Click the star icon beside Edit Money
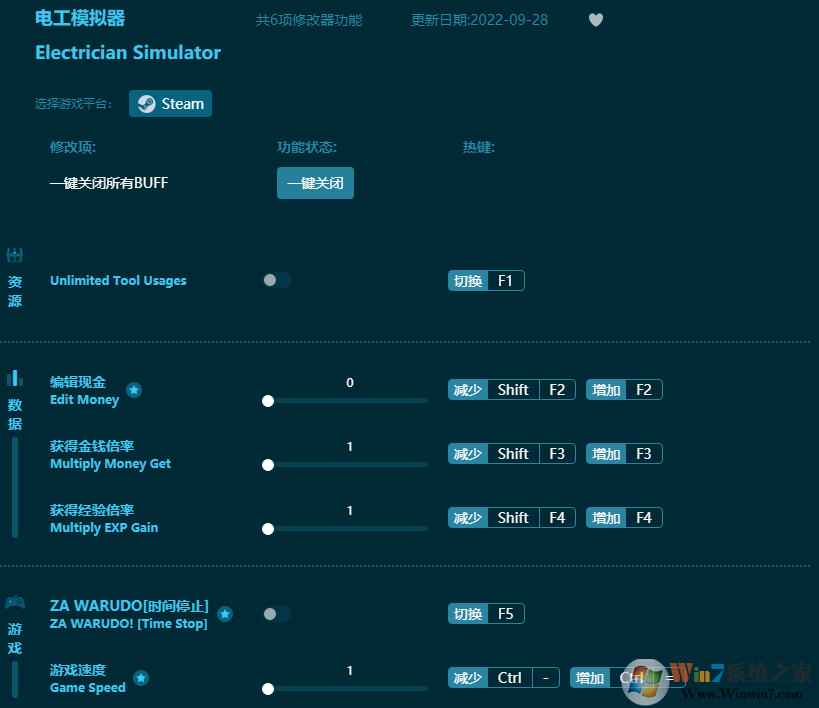 tap(134, 390)
